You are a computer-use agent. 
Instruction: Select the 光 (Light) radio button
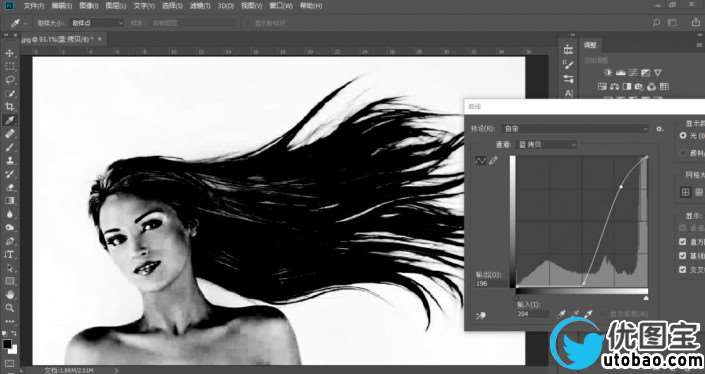(x=683, y=135)
